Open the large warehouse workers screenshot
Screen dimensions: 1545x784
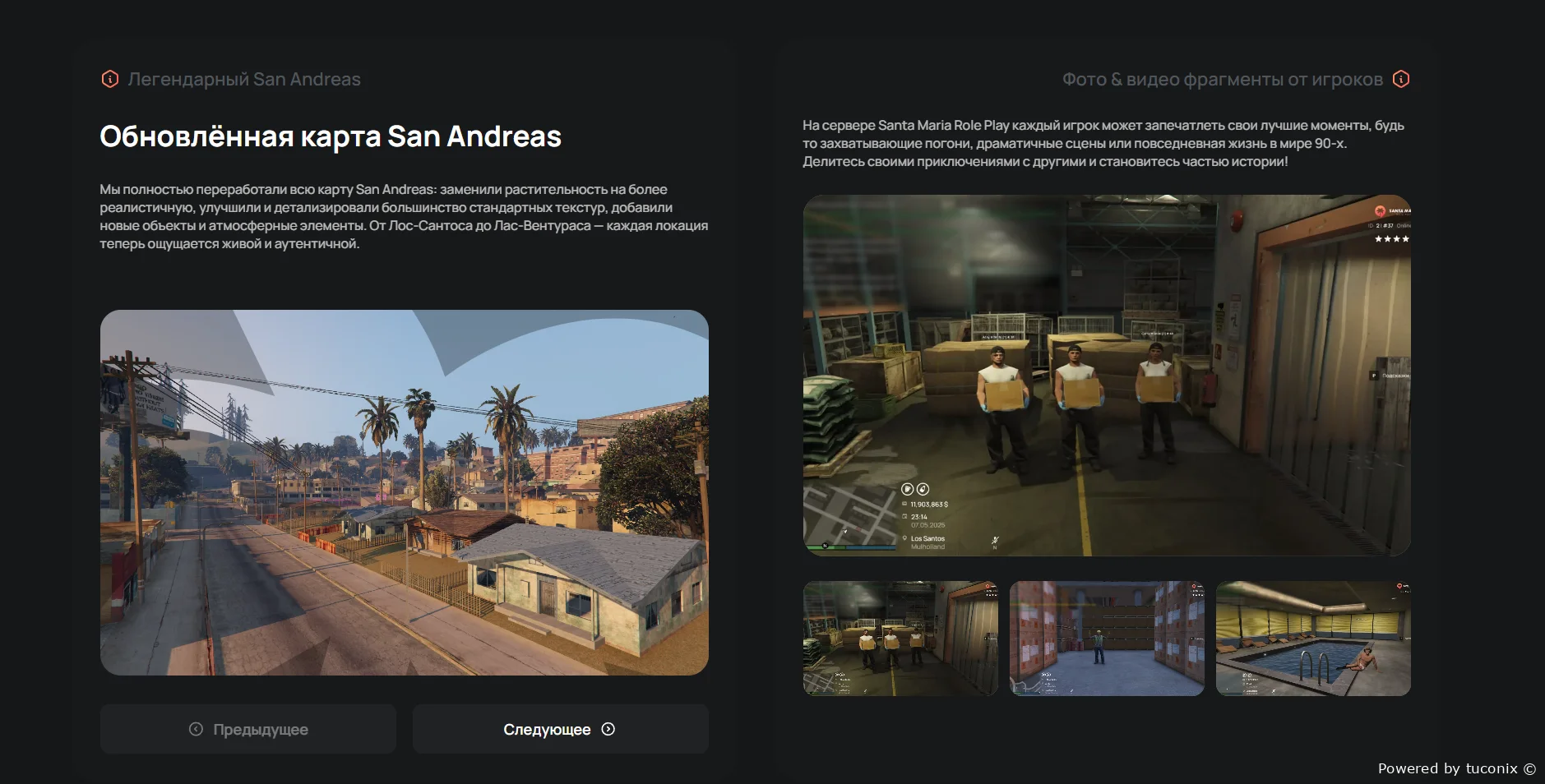pos(1107,376)
